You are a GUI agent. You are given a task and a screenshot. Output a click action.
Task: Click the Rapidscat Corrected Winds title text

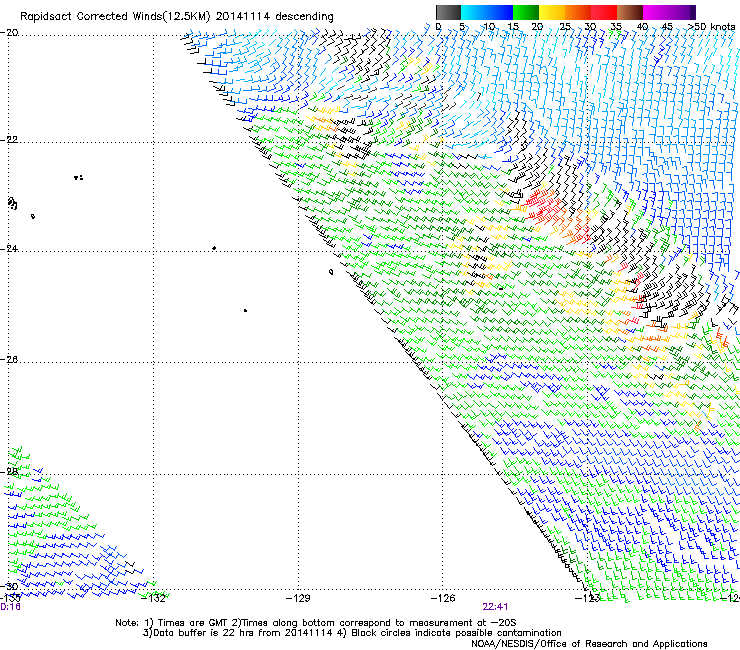click(177, 17)
